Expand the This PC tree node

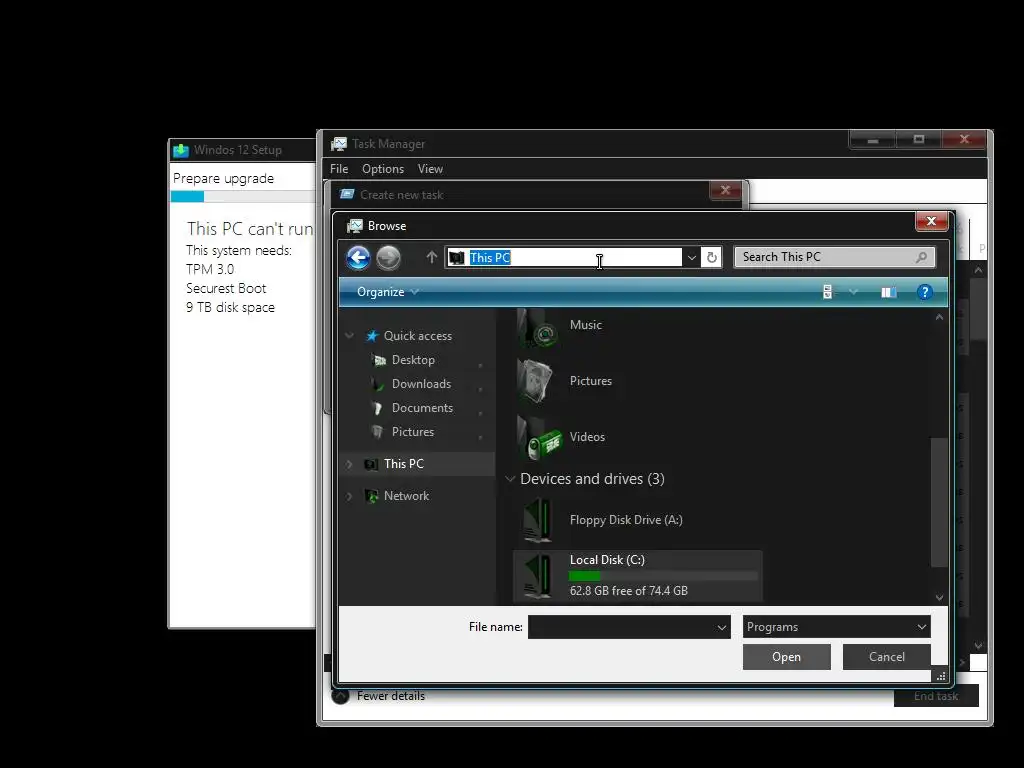pyautogui.click(x=349, y=464)
